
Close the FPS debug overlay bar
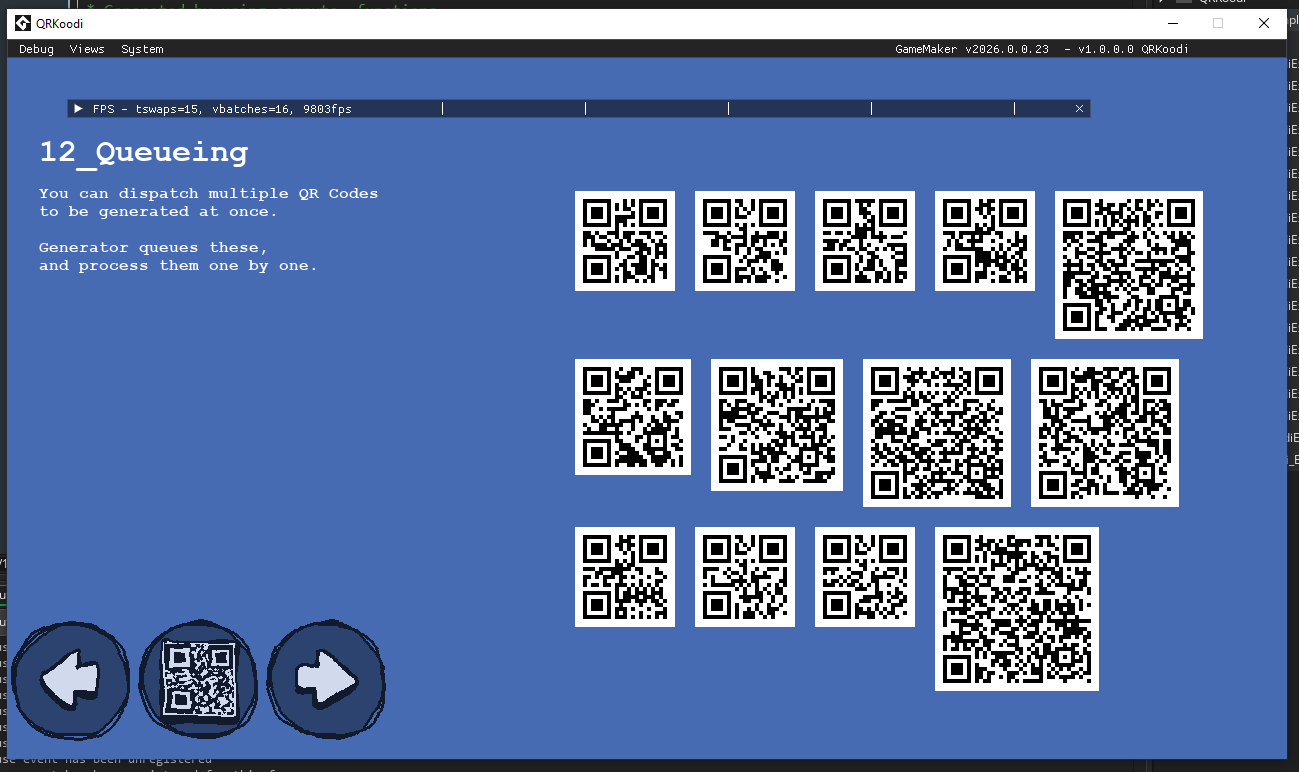[x=1079, y=108]
